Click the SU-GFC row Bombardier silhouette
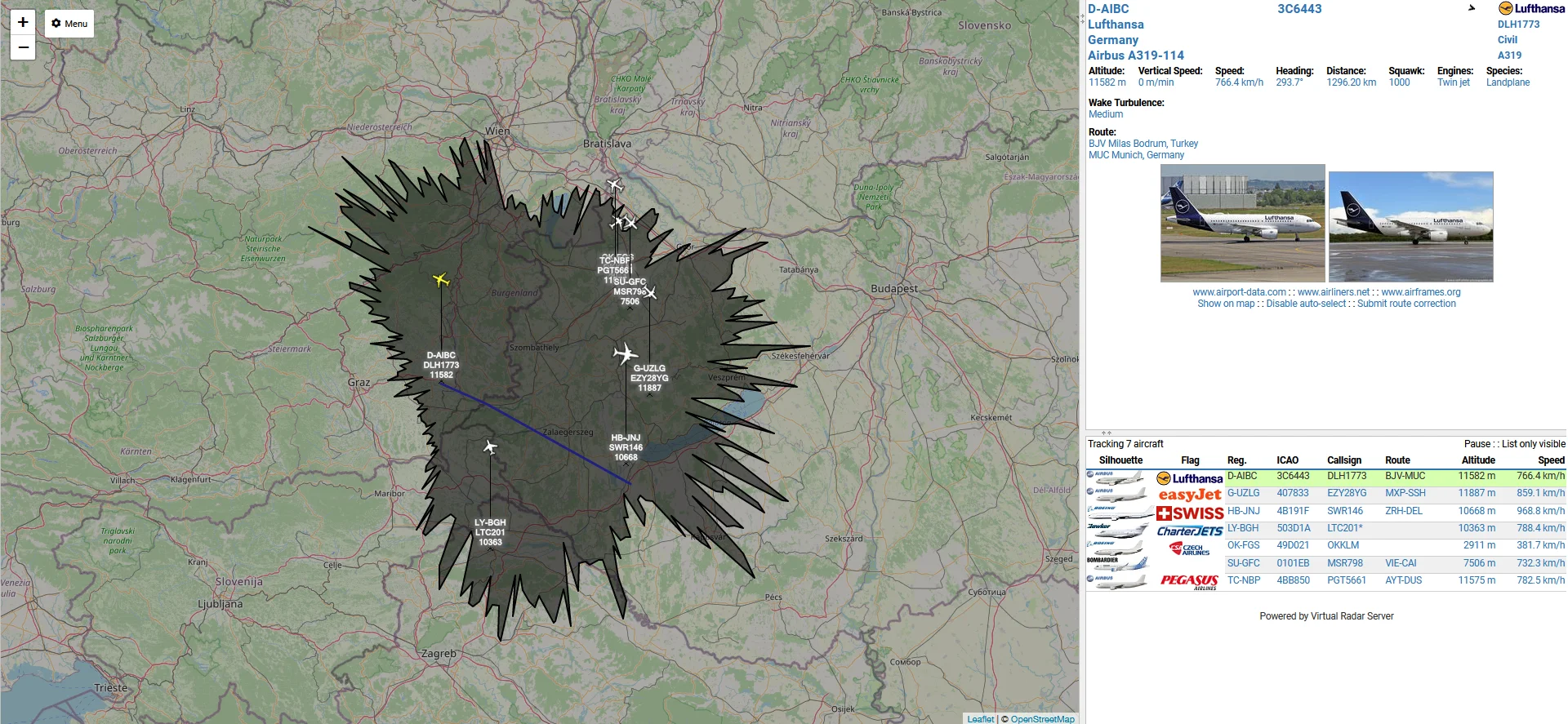Image resolution: width=1568 pixels, height=724 pixels. (x=1116, y=564)
